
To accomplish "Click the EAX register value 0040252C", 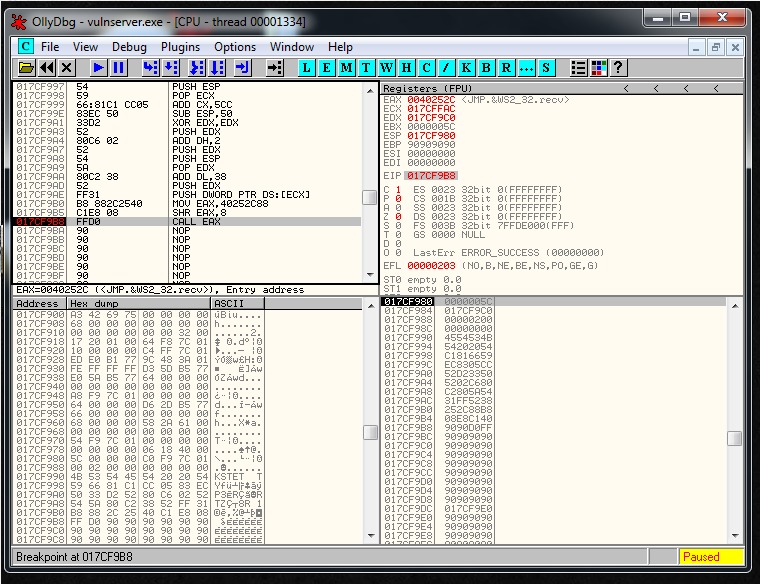I will (x=431, y=100).
